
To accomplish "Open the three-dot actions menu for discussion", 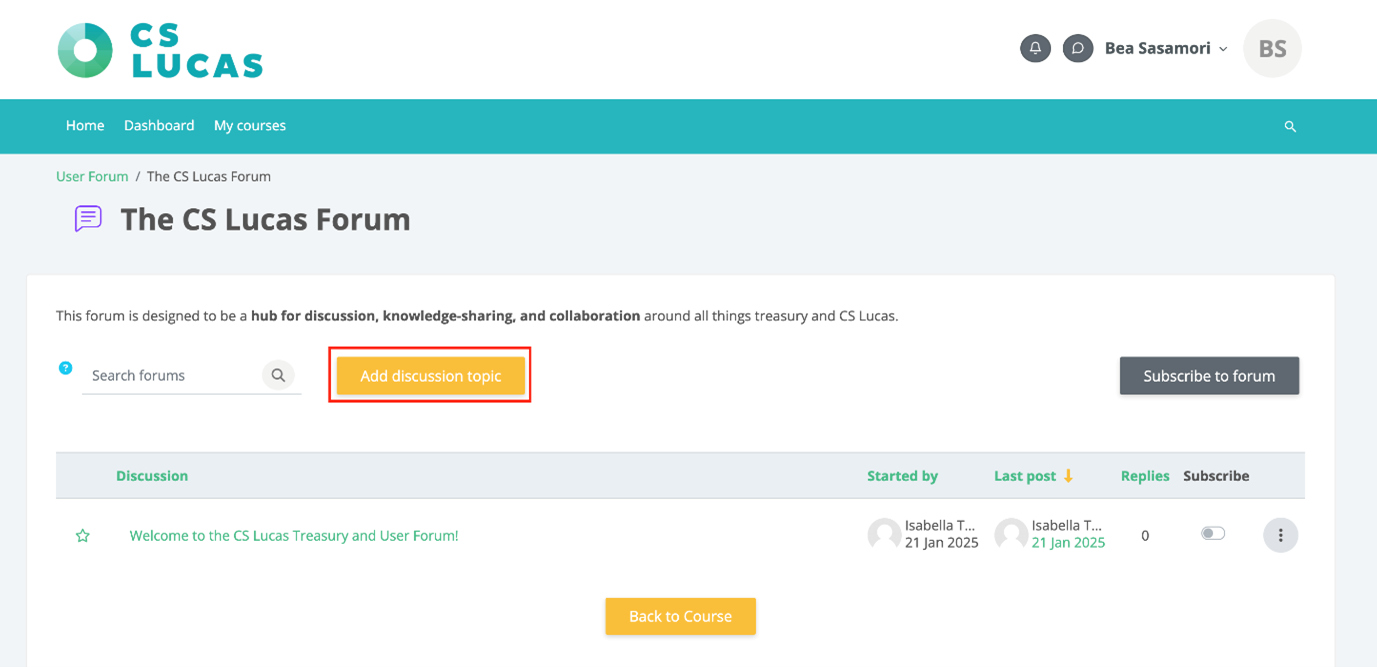I will pos(1280,535).
